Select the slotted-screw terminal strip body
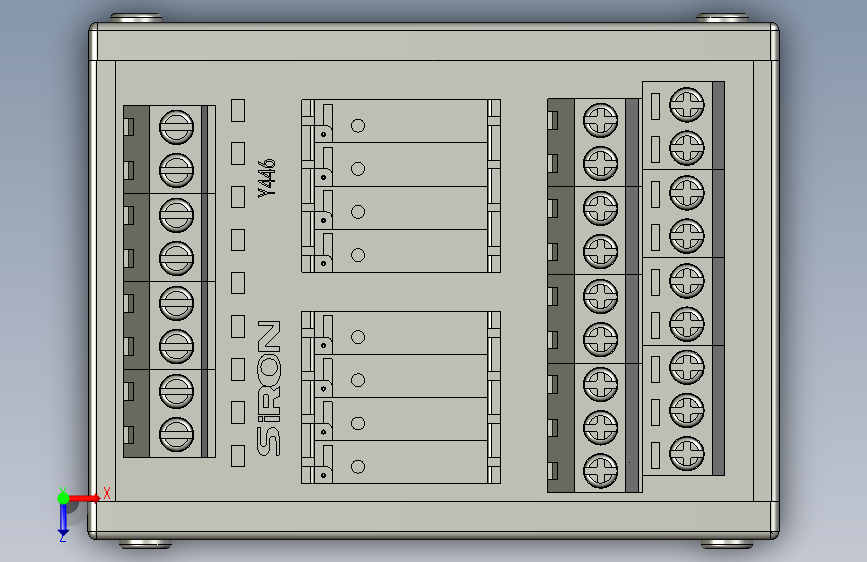867x562 pixels. pos(169,282)
